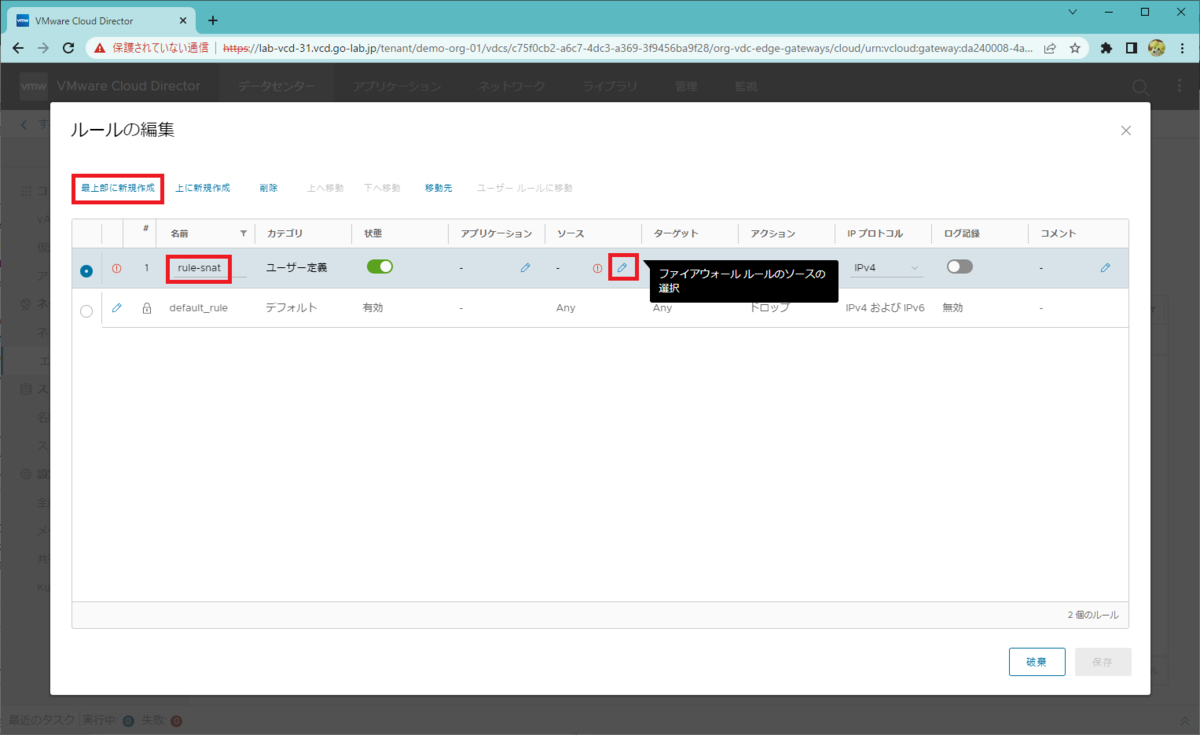Screen dimensions: 1200x735
Task: Click the default_rule name cell
Action: point(198,308)
